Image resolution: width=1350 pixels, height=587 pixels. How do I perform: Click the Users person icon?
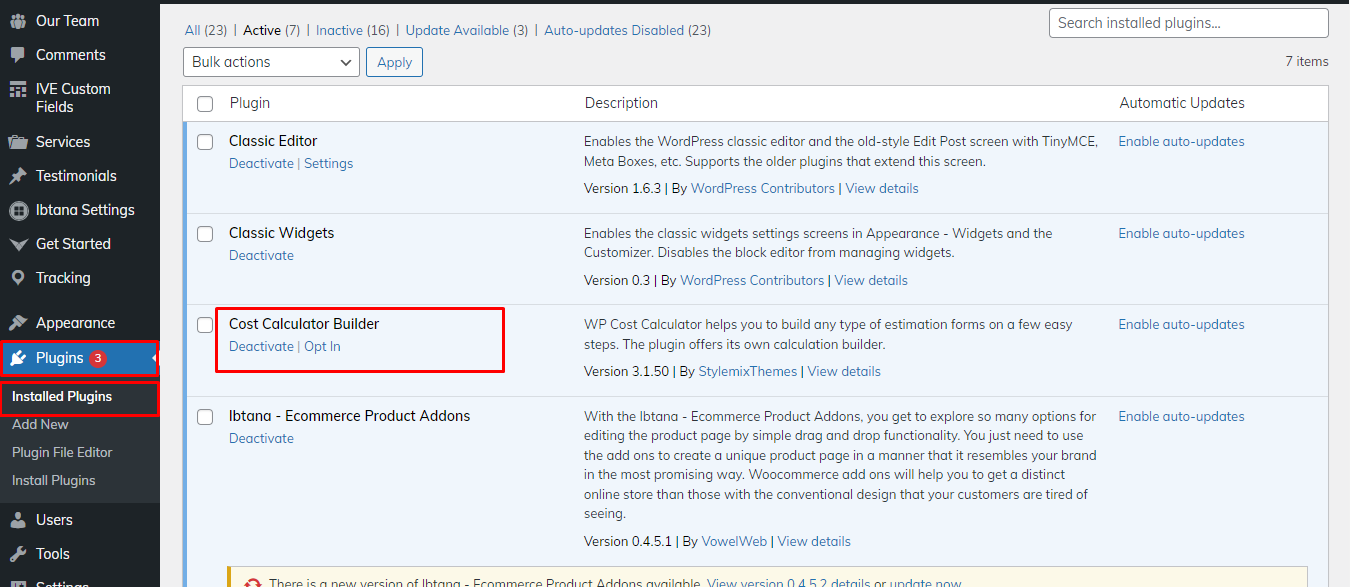18,520
